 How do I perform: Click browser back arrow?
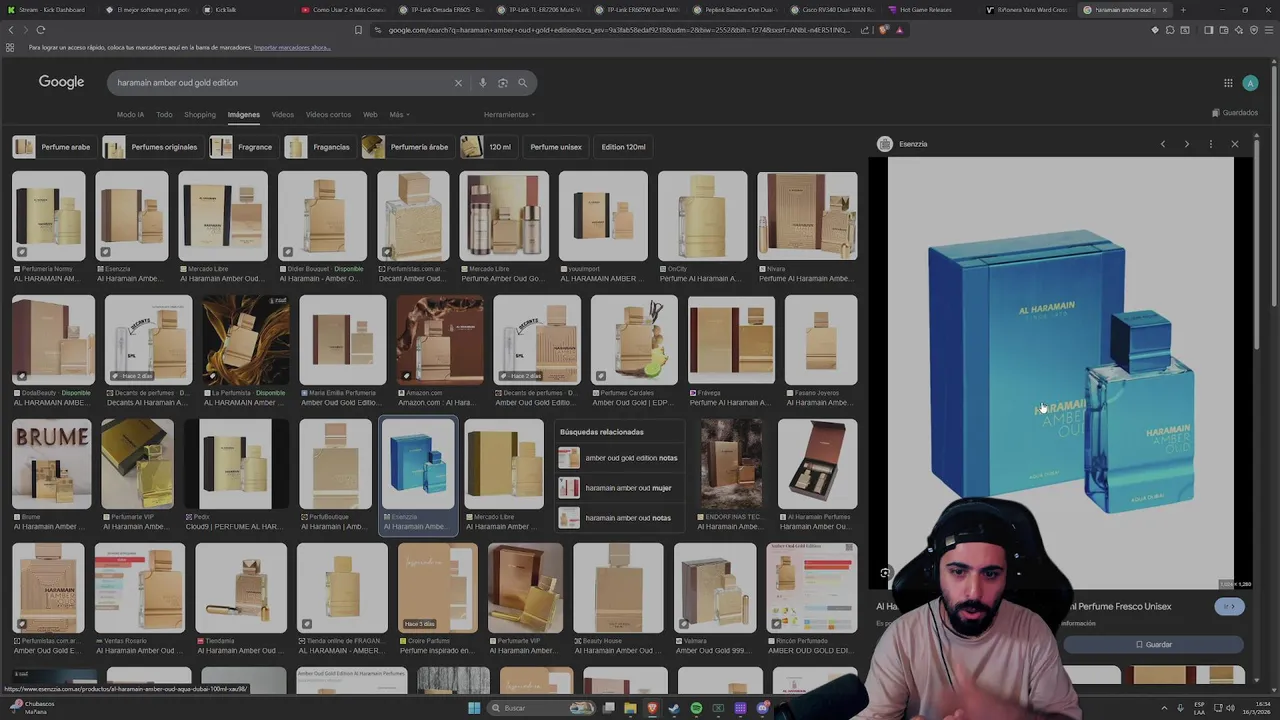pyautogui.click(x=10, y=30)
